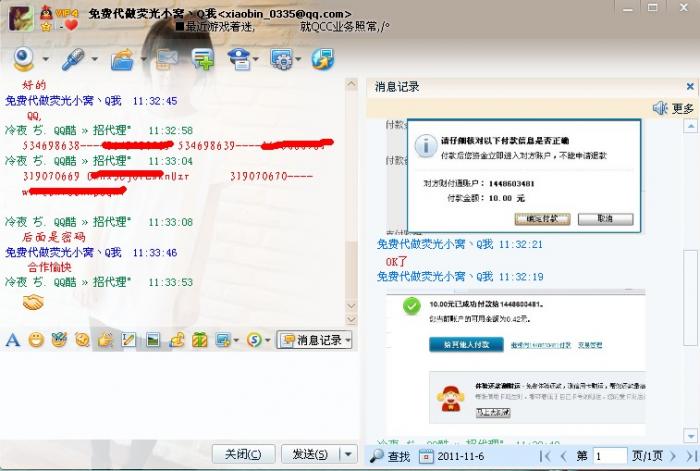
Task: Click date 2011-11-6 in footer
Action: pyautogui.click(x=460, y=456)
